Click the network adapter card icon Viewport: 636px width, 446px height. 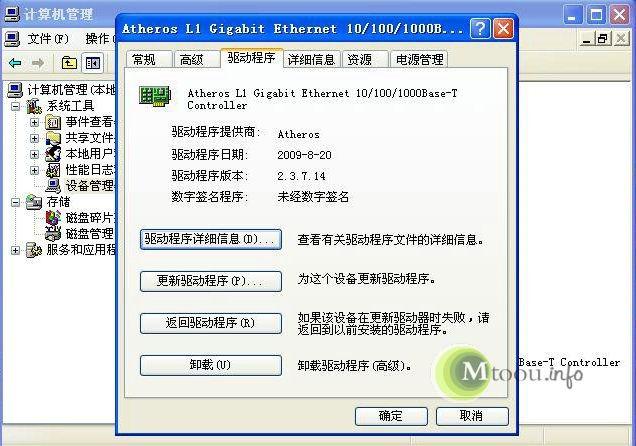click(155, 96)
